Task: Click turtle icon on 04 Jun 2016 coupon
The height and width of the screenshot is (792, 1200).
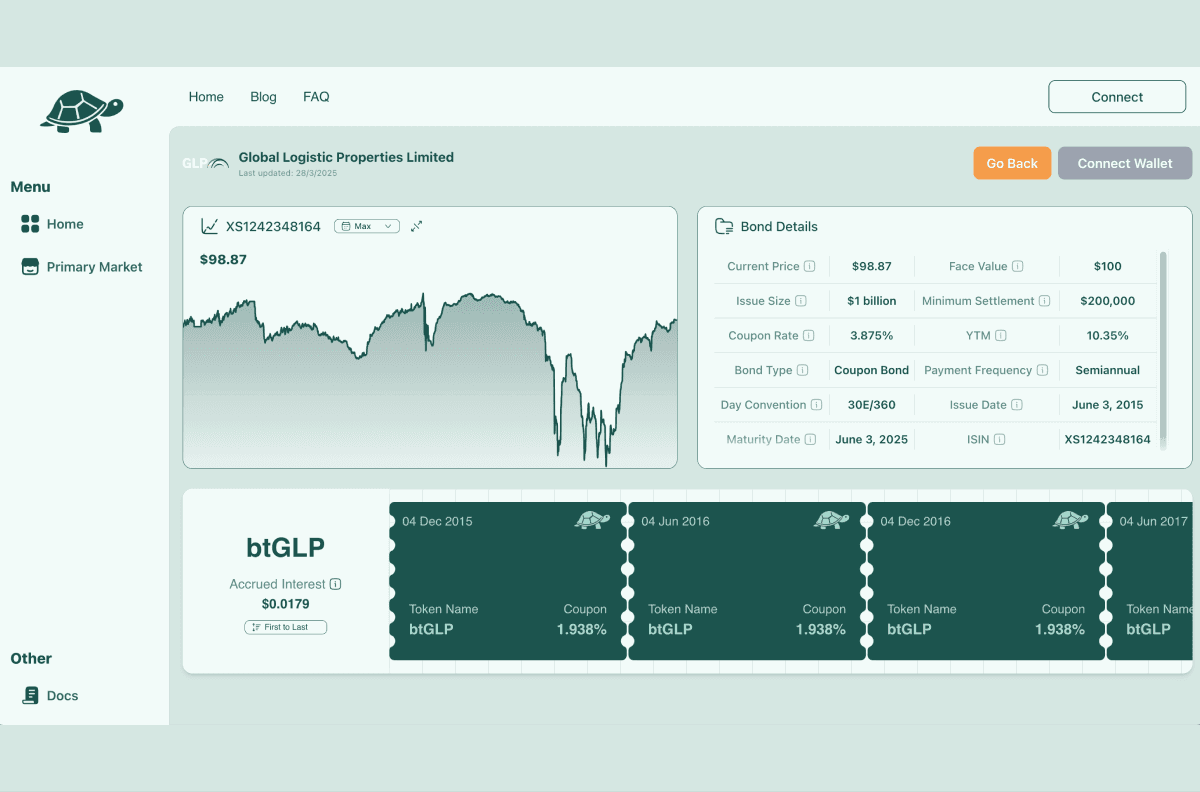Action: tap(831, 520)
